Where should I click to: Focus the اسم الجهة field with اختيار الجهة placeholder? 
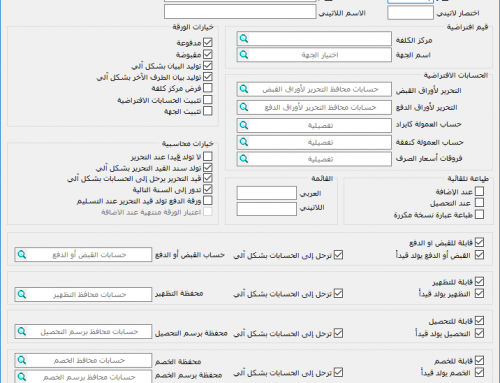(x=314, y=55)
